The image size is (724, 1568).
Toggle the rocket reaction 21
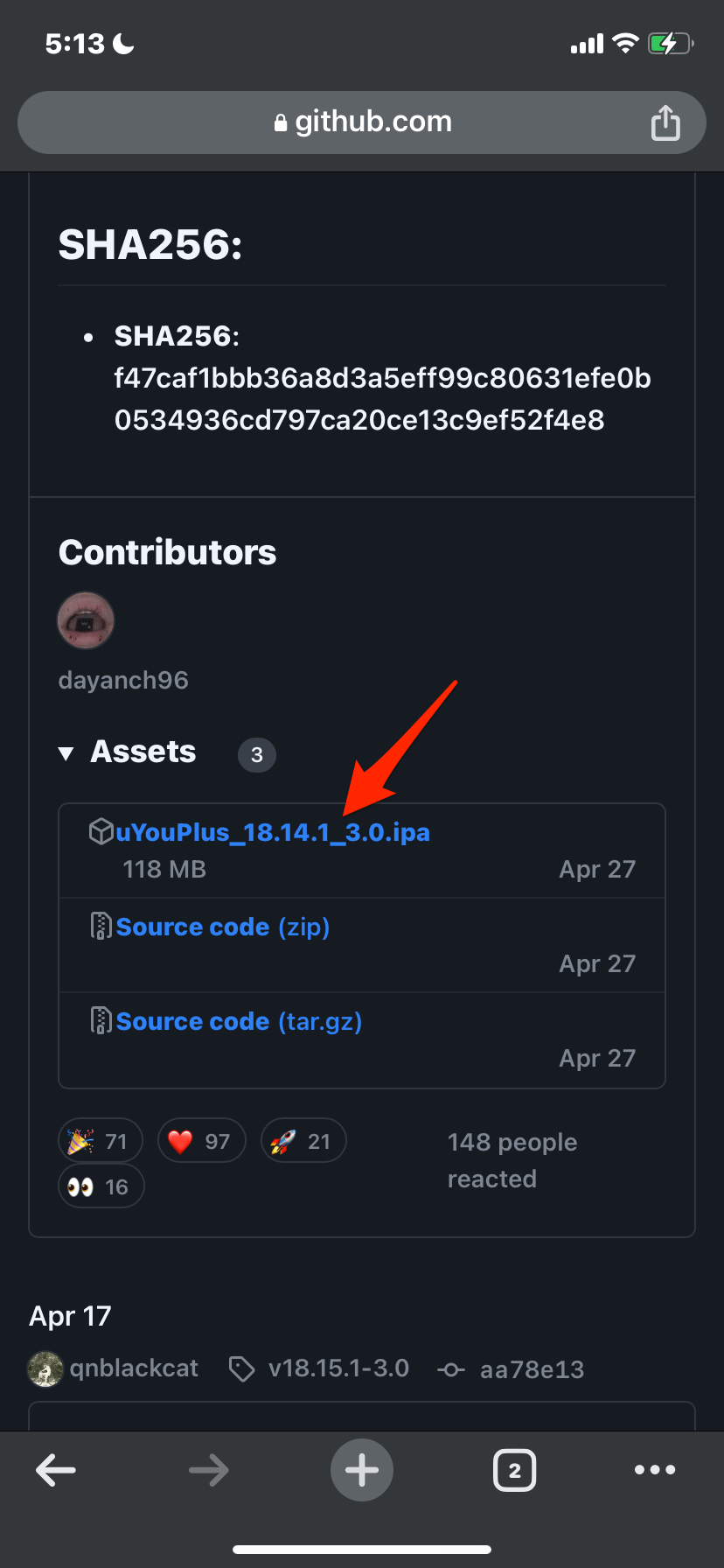303,1141
